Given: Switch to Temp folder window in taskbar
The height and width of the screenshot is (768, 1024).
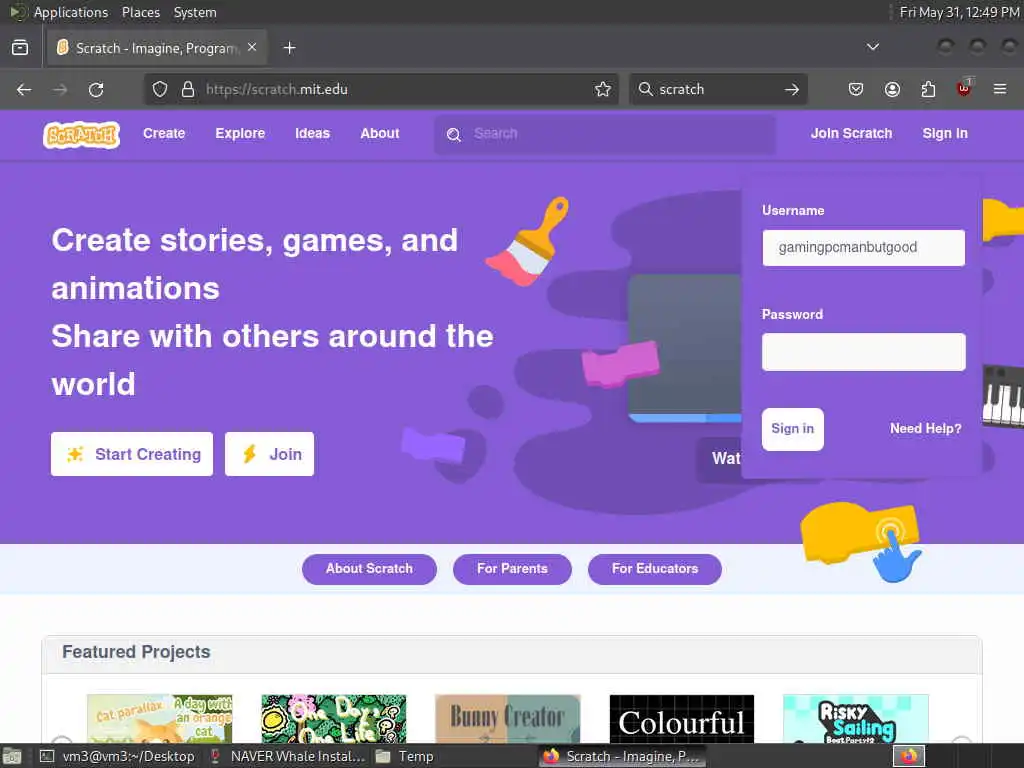Looking at the screenshot, I should coord(405,756).
